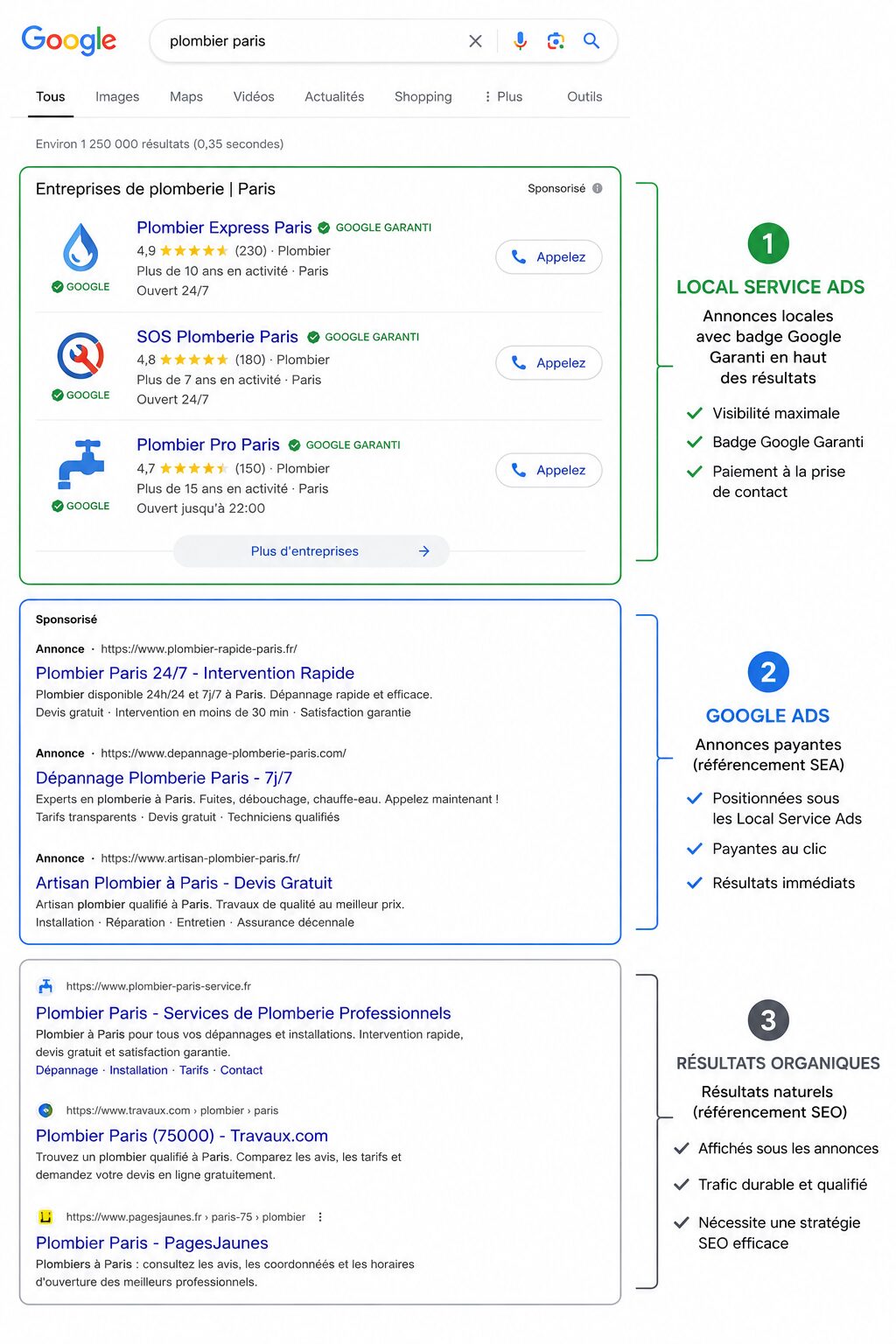Click the blue search magnifier icon

(591, 40)
